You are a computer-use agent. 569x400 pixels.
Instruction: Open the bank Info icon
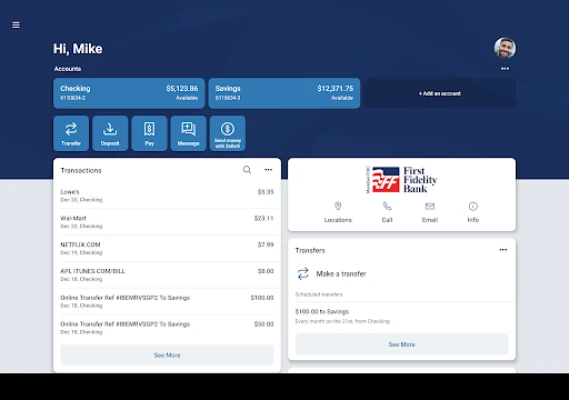click(473, 212)
